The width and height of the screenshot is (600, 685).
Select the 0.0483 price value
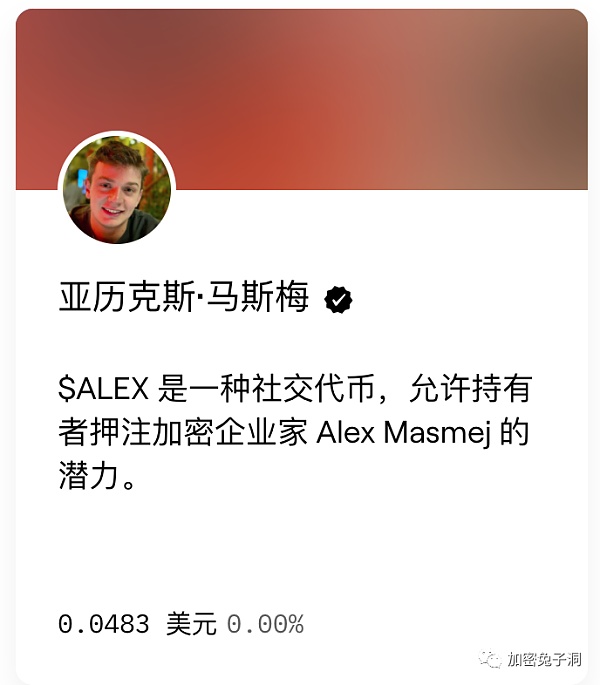point(104,623)
